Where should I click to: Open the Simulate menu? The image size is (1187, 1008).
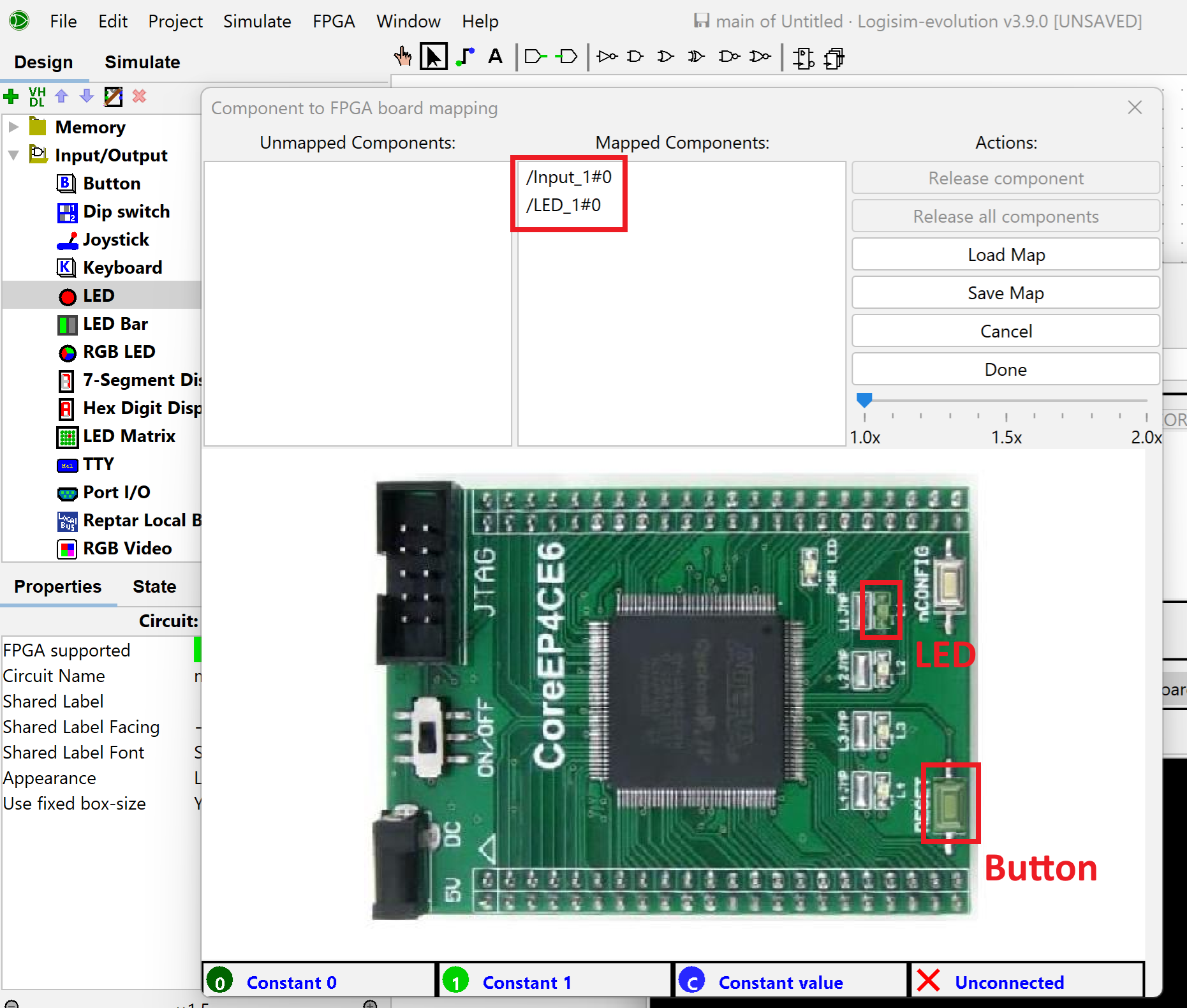coord(257,21)
